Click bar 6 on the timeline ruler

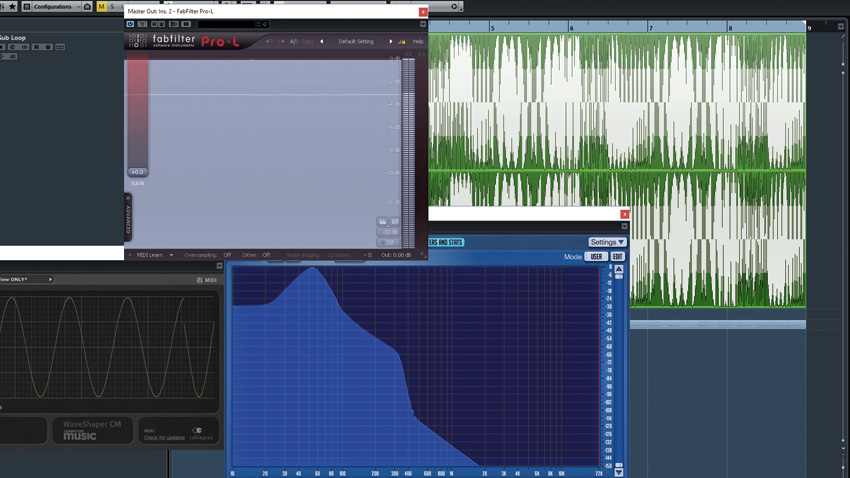571,28
